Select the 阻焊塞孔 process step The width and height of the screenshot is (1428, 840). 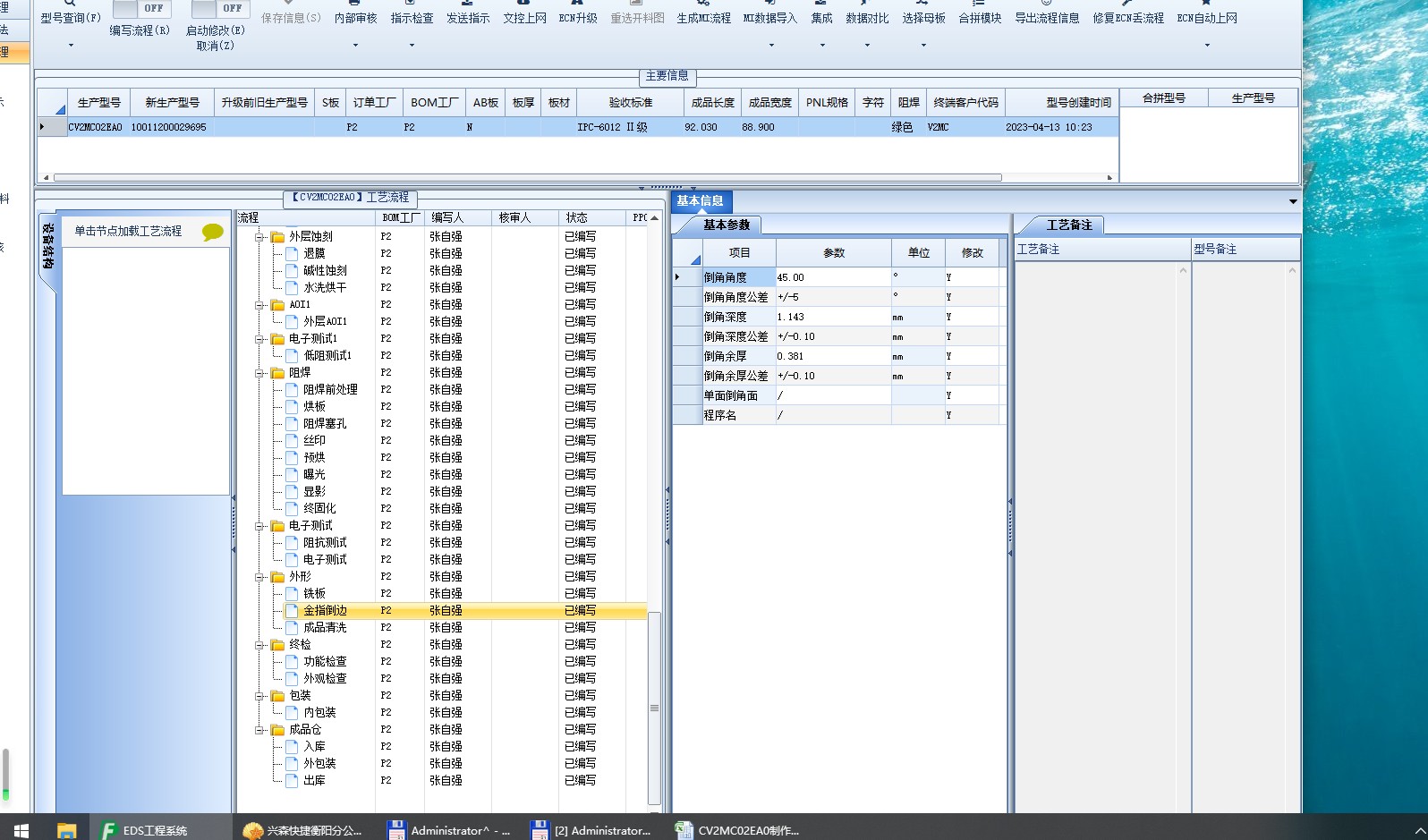[x=325, y=423]
